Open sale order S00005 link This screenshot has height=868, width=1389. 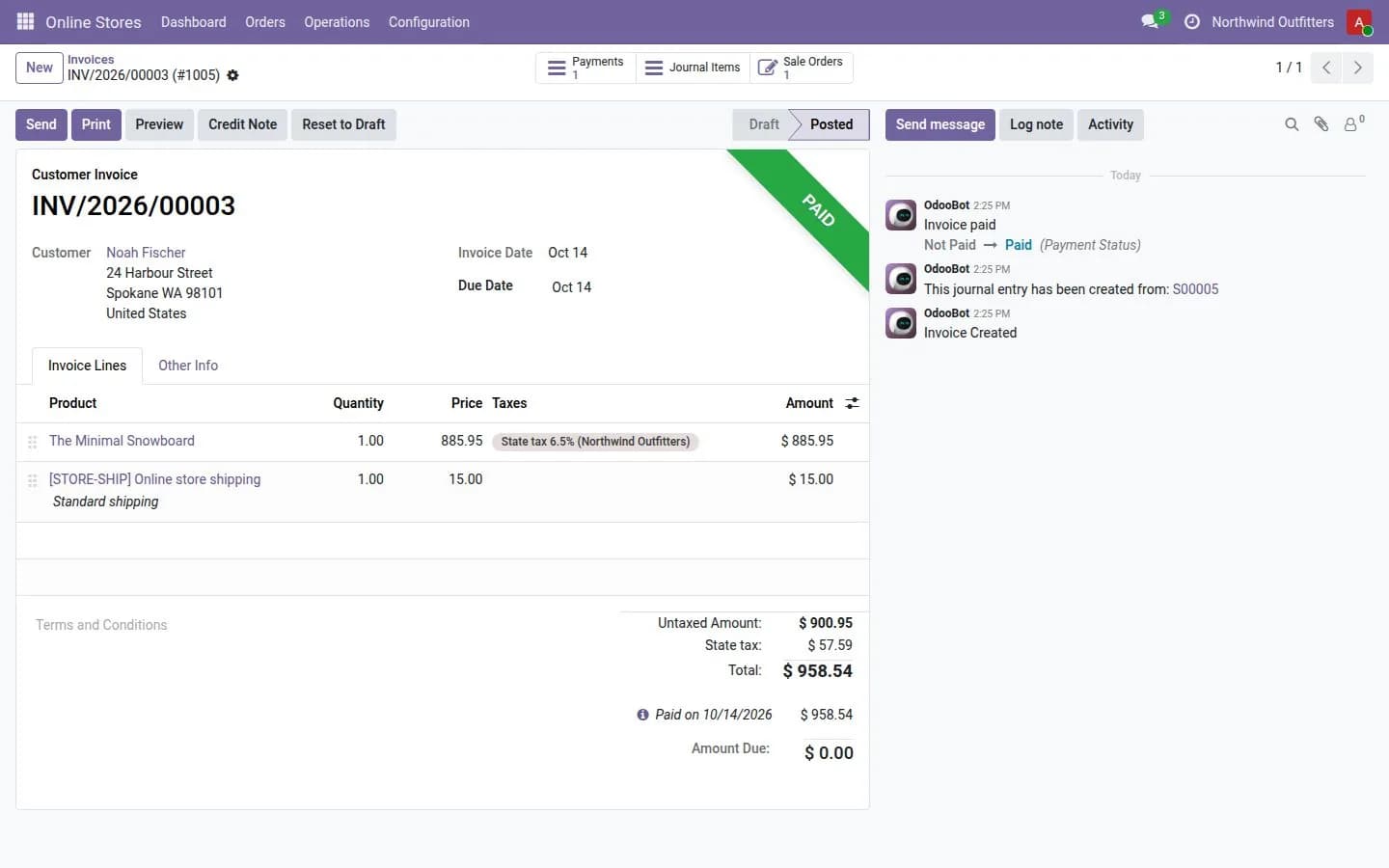1195,289
